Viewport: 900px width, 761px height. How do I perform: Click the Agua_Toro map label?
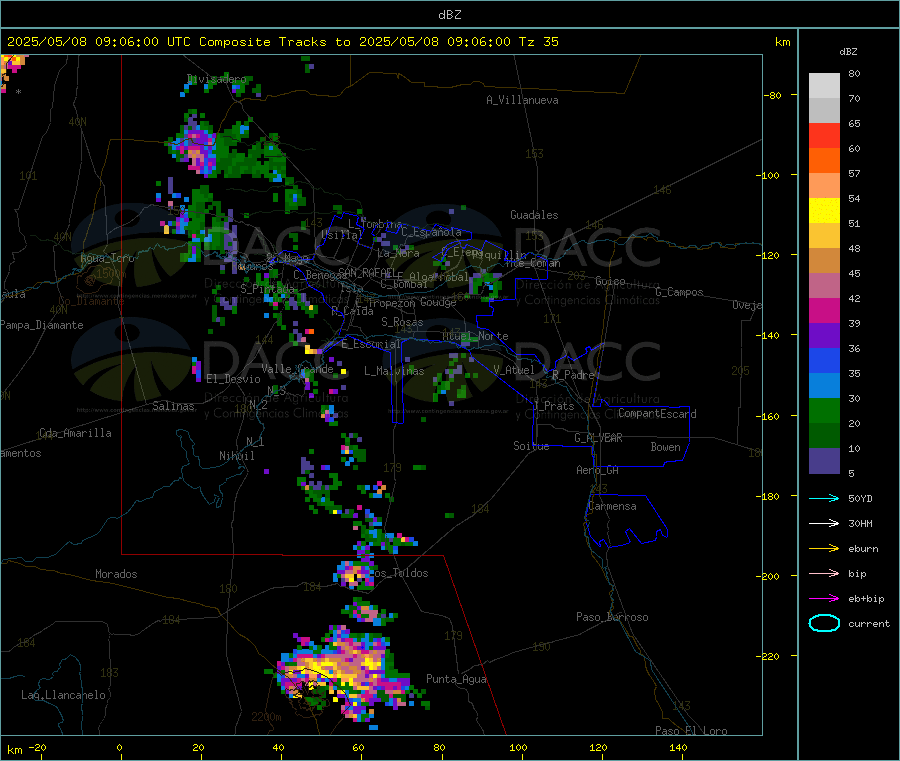107,258
